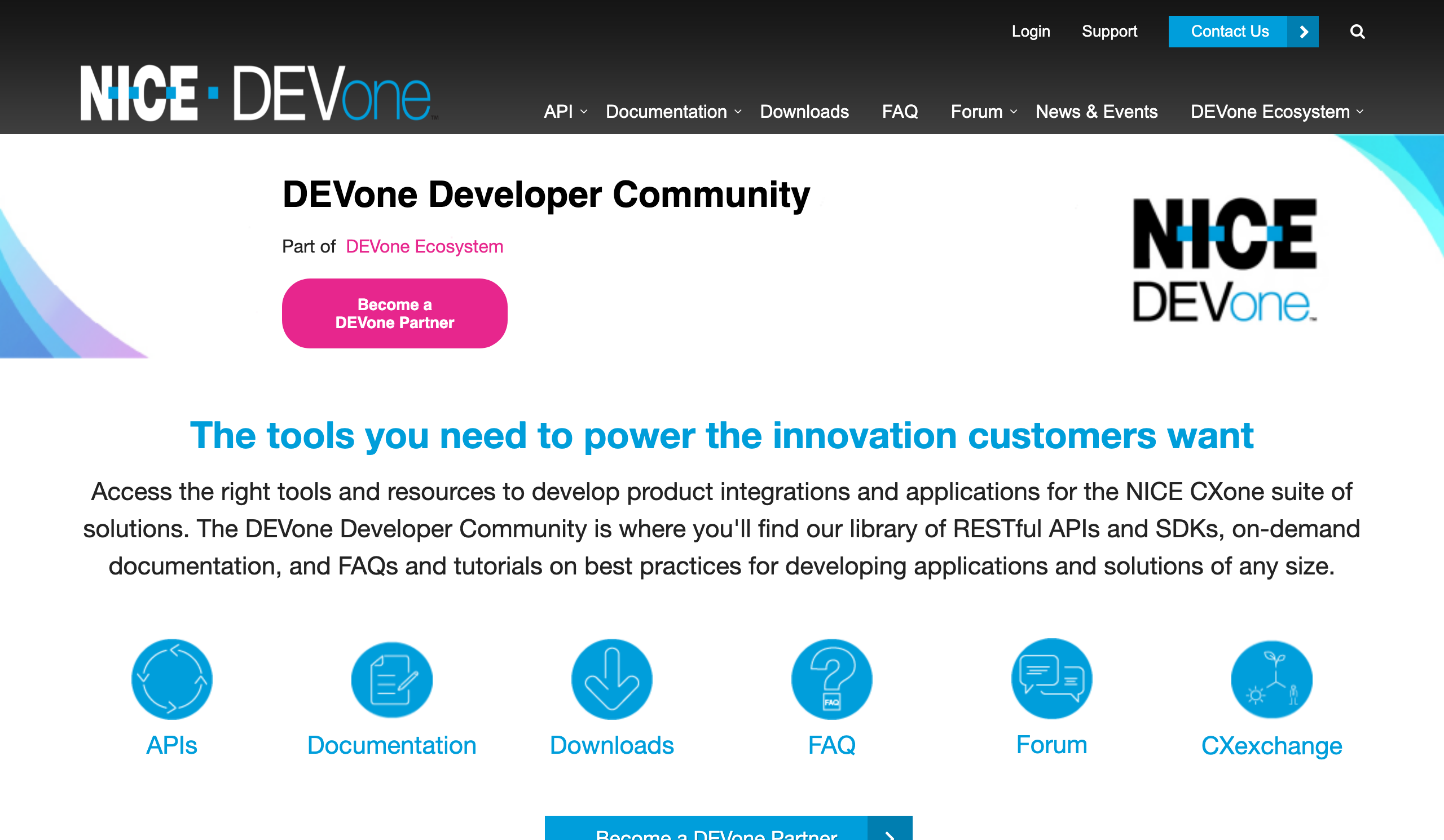This screenshot has width=1444, height=840.
Task: Click the Support link
Action: pos(1110,32)
